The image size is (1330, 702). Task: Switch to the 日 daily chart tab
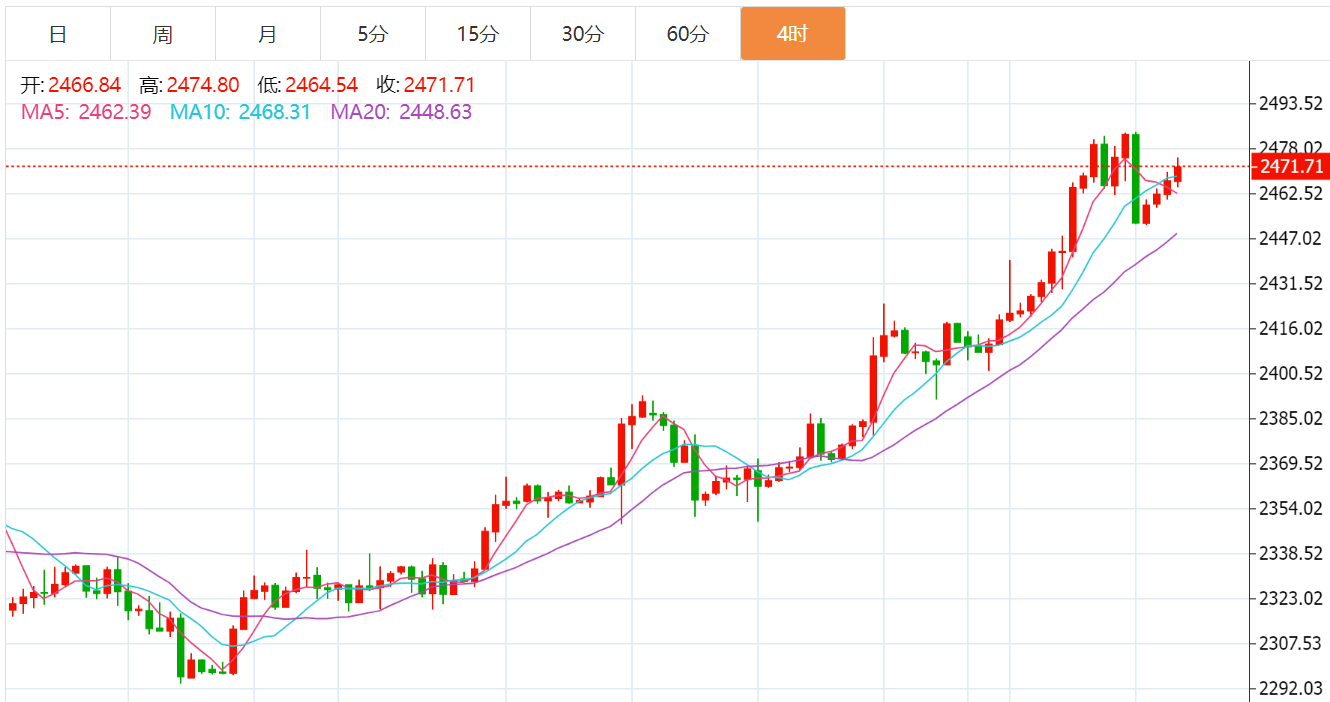coord(58,34)
